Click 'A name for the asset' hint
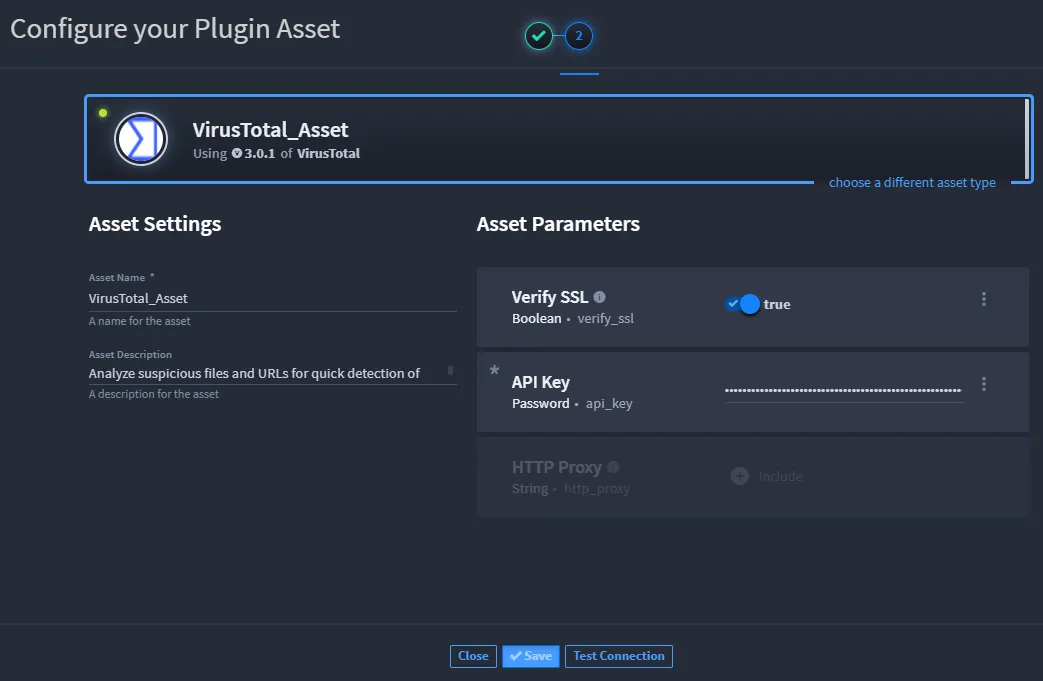 tap(140, 321)
